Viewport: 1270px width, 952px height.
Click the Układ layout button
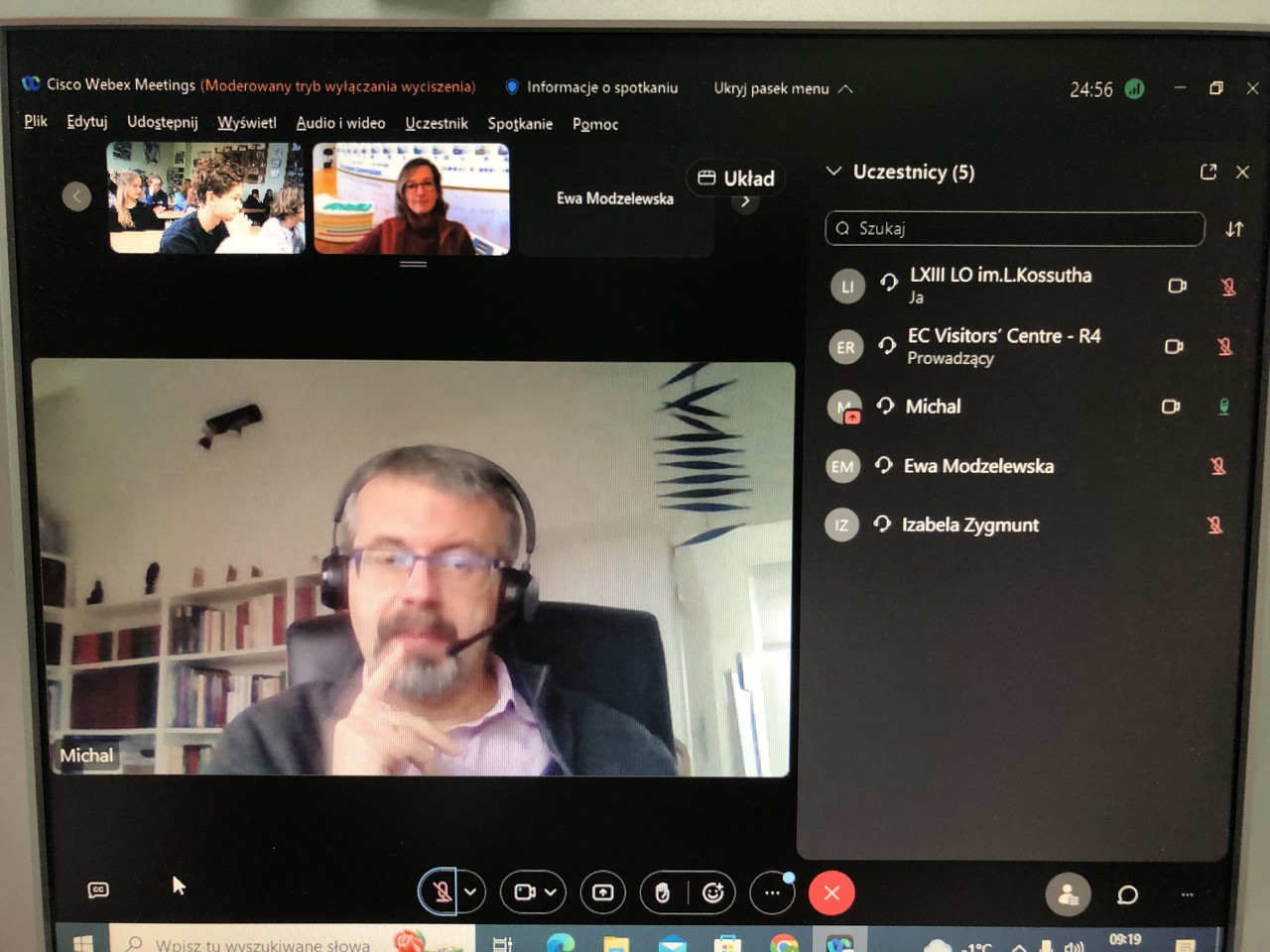(735, 178)
